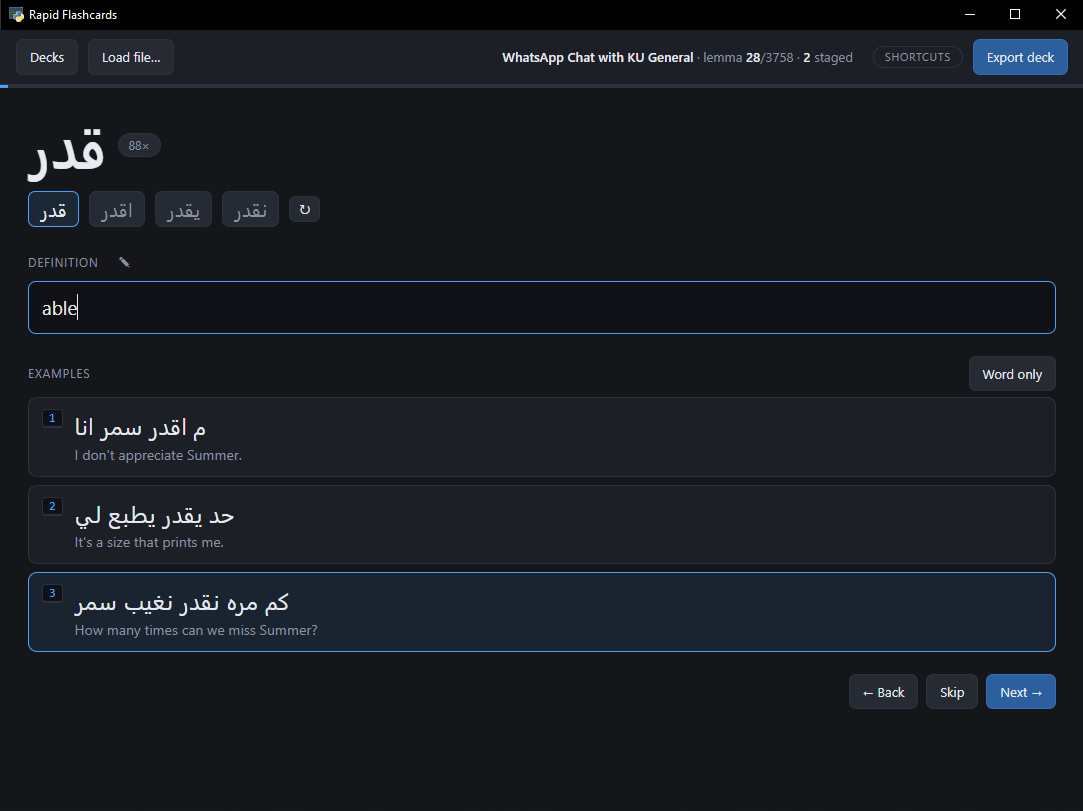Screen dimensions: 1083x811
Task: Go to the previous lemma with Back
Action: click(883, 691)
